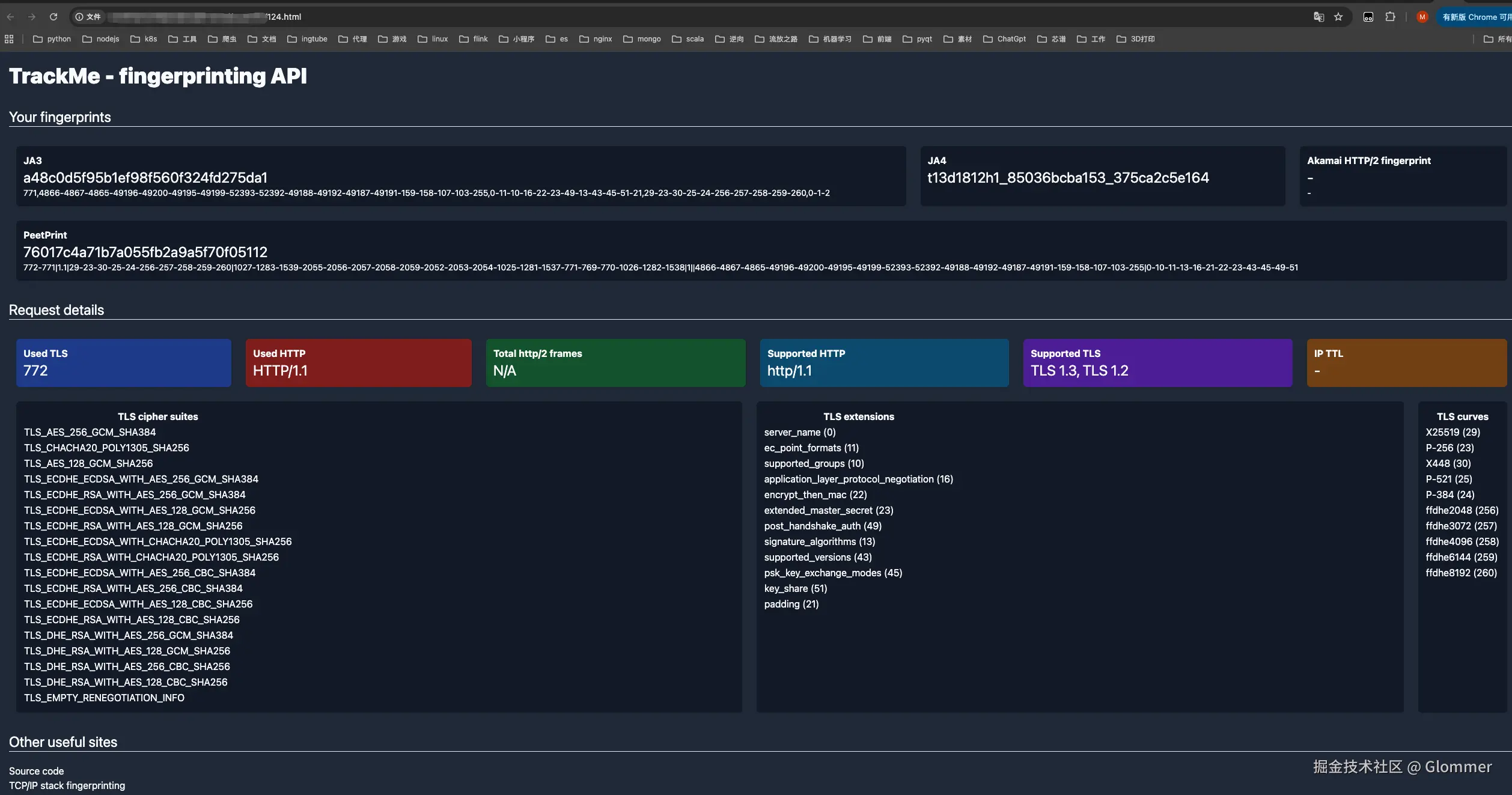This screenshot has width=1512, height=795.
Task: Click the browser reload button
Action: [x=53, y=17]
